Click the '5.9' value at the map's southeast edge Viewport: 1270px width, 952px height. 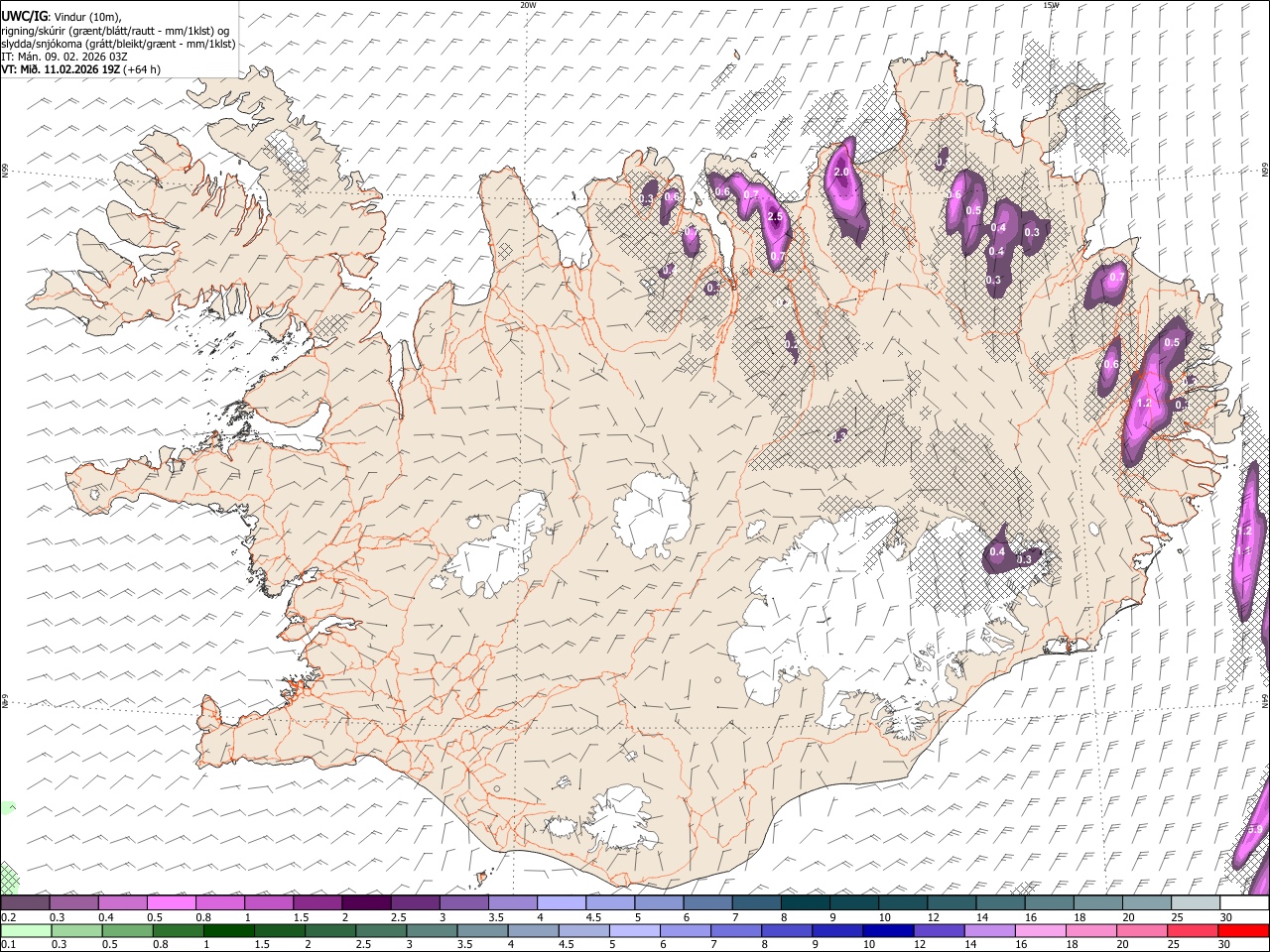(x=1254, y=830)
